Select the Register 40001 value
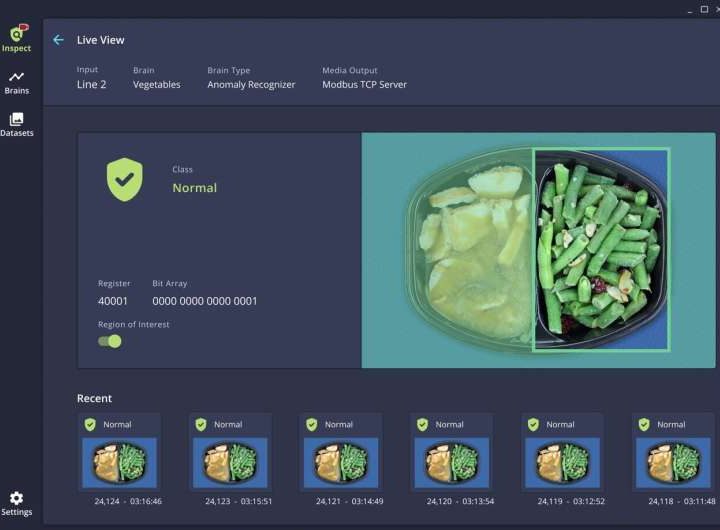Image resolution: width=720 pixels, height=530 pixels. (x=113, y=301)
